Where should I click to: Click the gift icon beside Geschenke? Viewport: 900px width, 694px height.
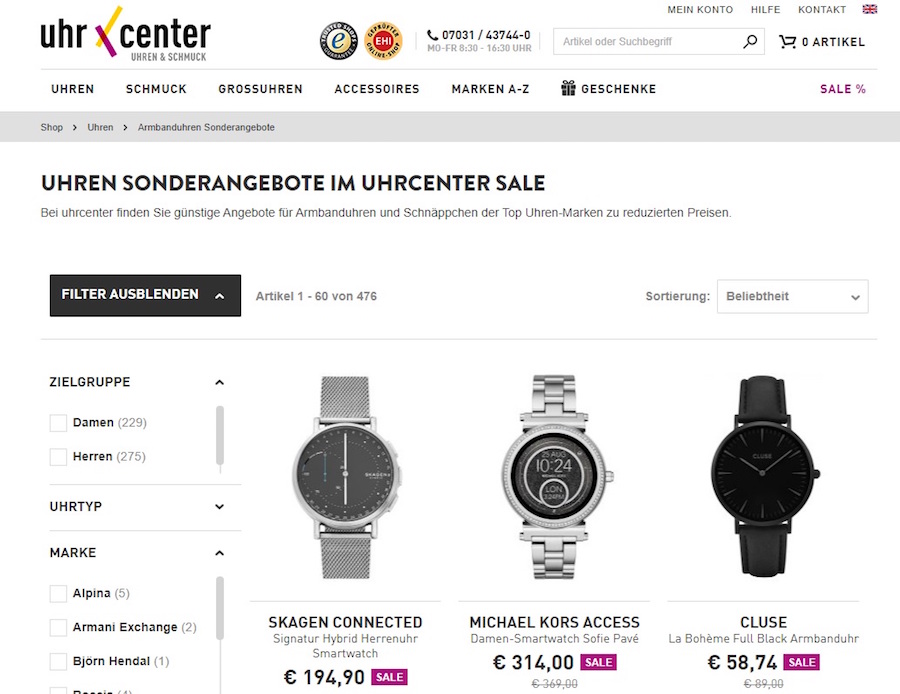click(569, 88)
